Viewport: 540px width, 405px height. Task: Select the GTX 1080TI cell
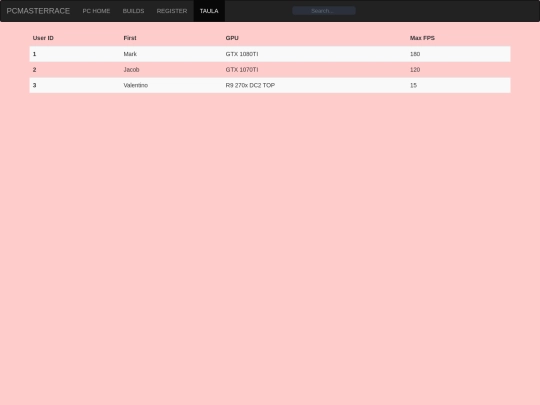[x=242, y=54]
